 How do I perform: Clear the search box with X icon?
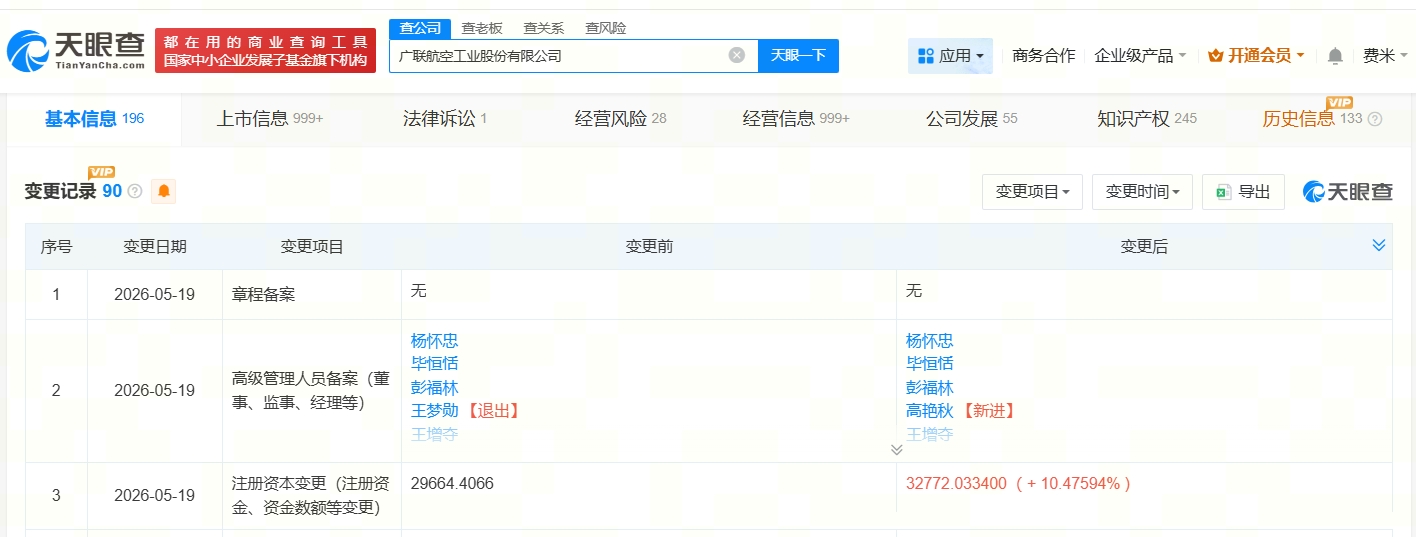point(737,55)
